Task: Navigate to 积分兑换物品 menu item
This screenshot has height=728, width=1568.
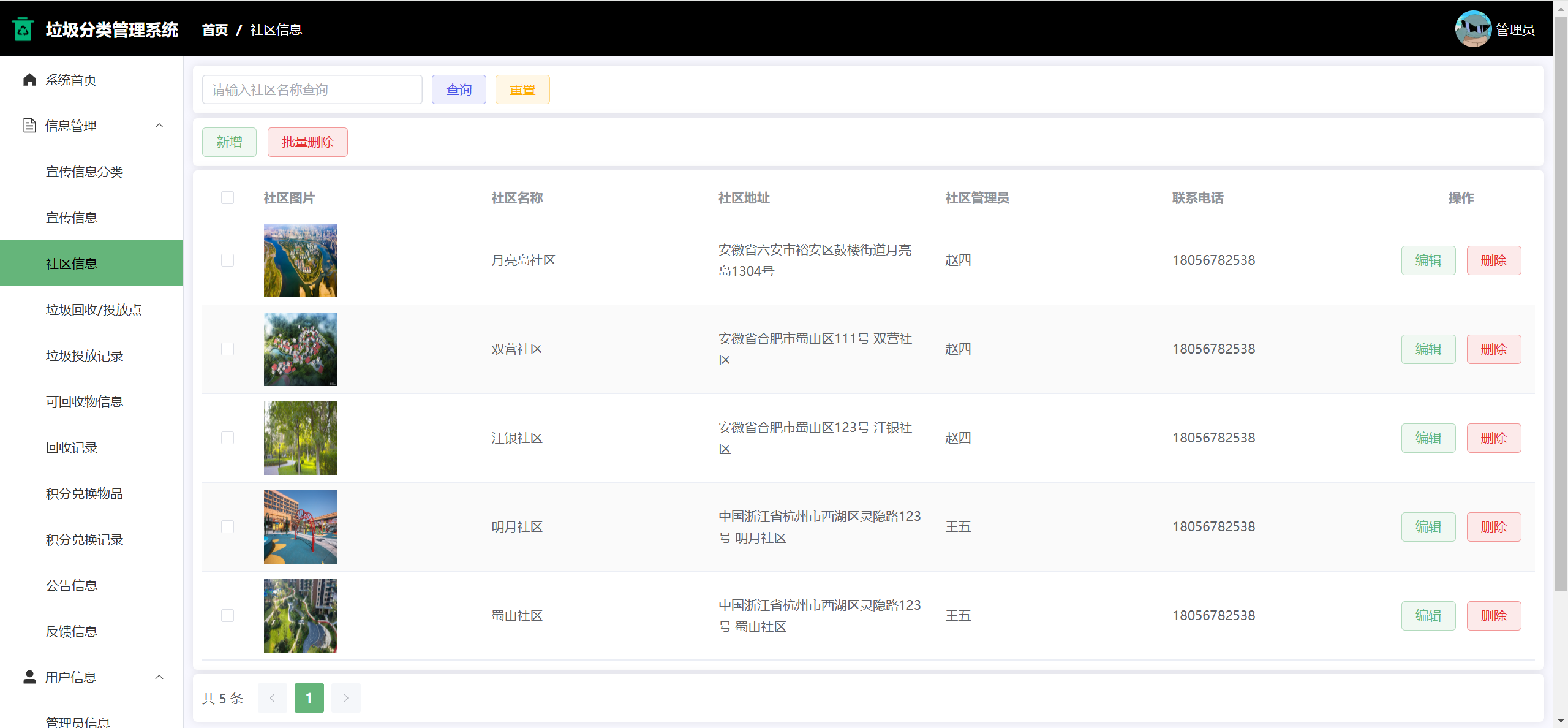Action: [85, 493]
